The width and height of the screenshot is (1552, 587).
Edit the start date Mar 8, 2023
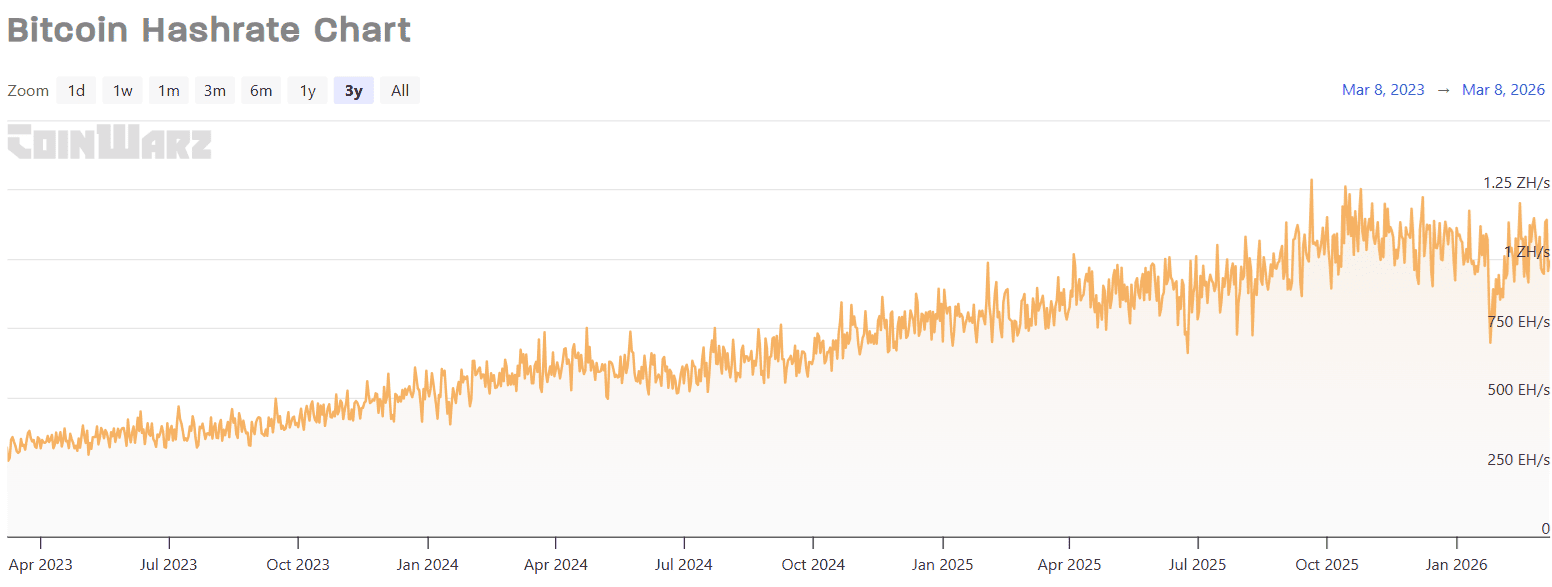coord(1383,90)
